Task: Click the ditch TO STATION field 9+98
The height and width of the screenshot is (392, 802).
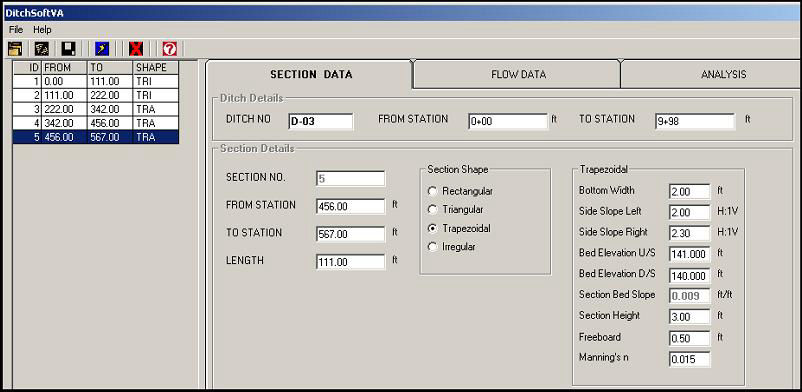Action: pyautogui.click(x=694, y=121)
